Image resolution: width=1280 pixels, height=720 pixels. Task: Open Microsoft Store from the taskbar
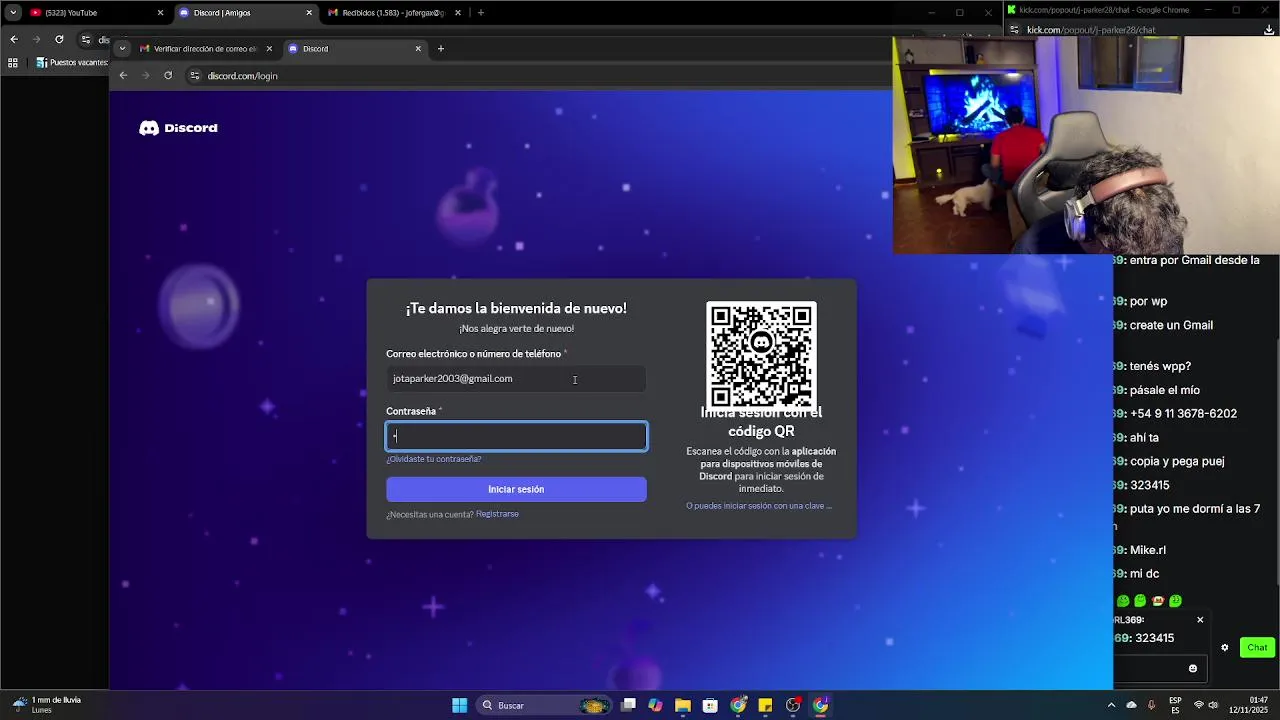pos(710,705)
